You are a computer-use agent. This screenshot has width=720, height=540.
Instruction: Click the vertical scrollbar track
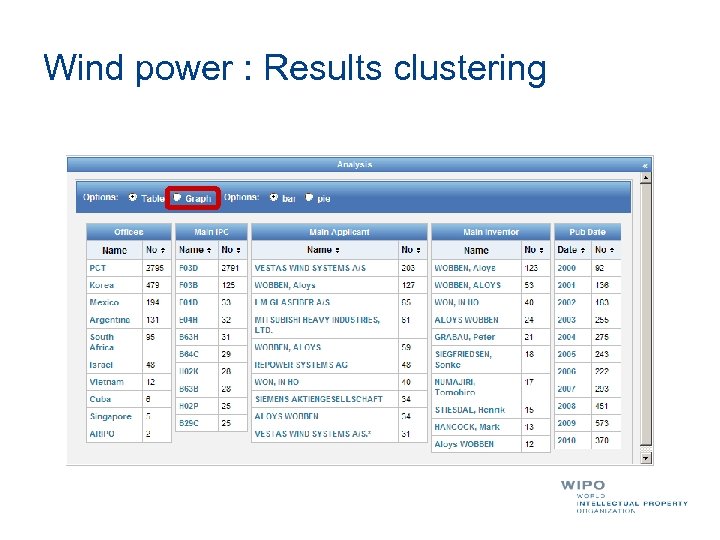(x=646, y=315)
